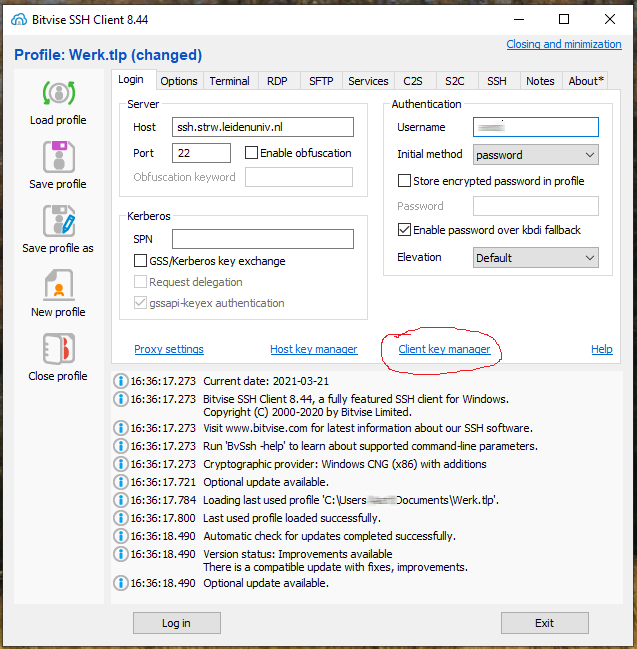Click the Close profile icon
The width and height of the screenshot is (637, 649).
coord(58,349)
